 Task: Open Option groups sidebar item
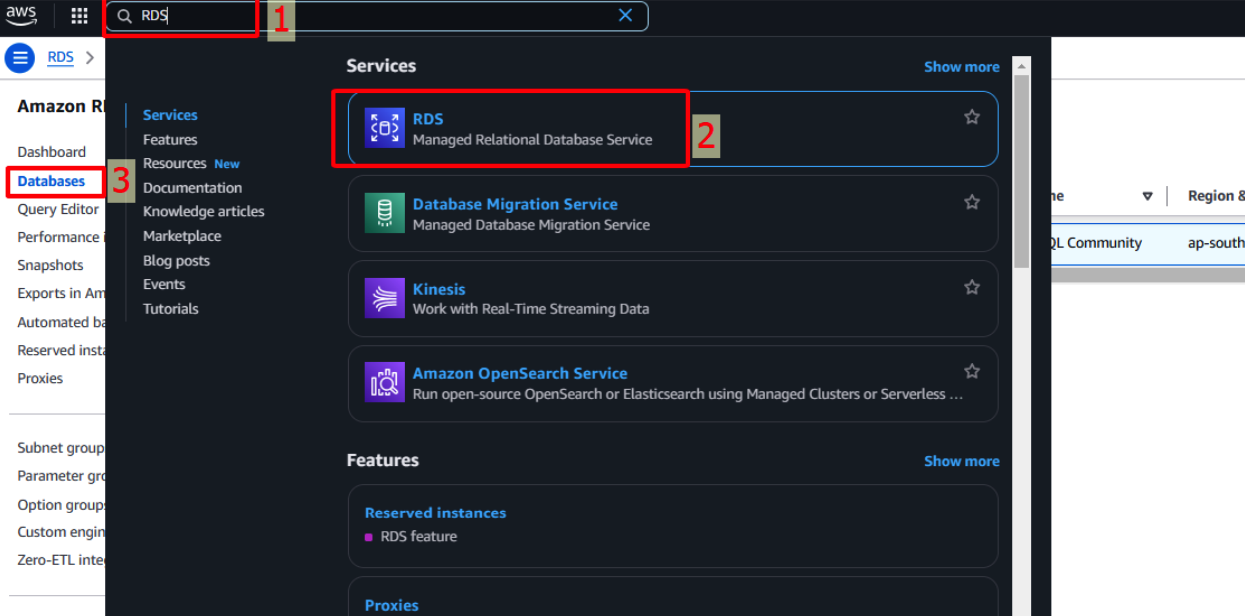60,505
